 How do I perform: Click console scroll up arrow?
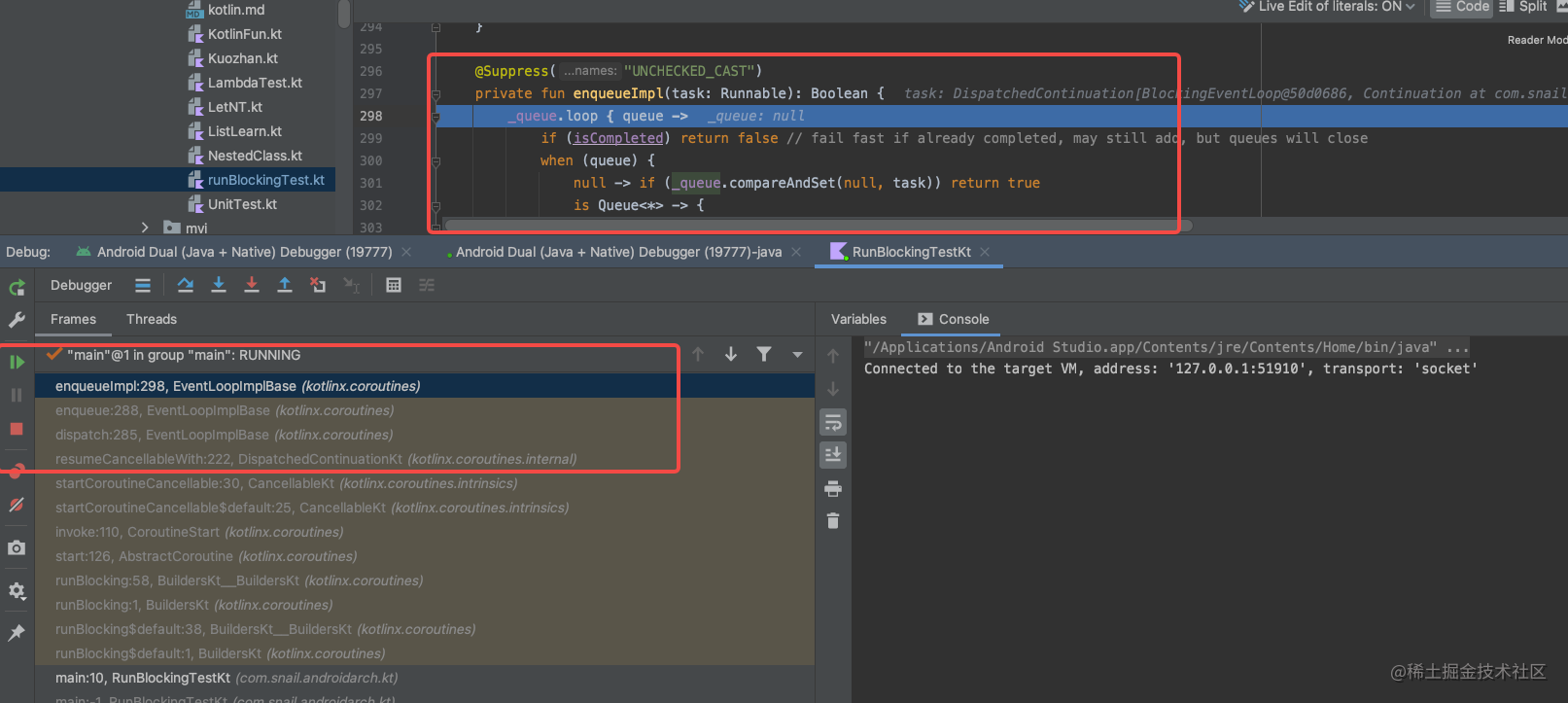[x=833, y=356]
